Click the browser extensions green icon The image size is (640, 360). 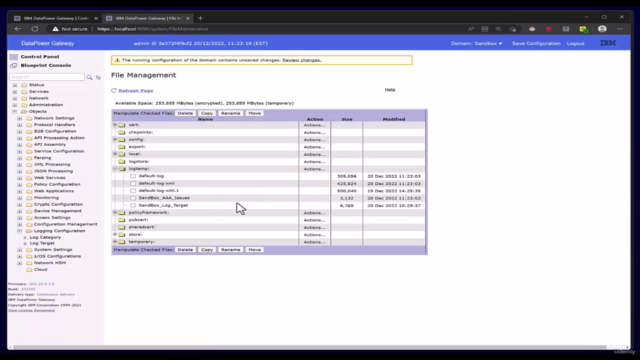(583, 29)
